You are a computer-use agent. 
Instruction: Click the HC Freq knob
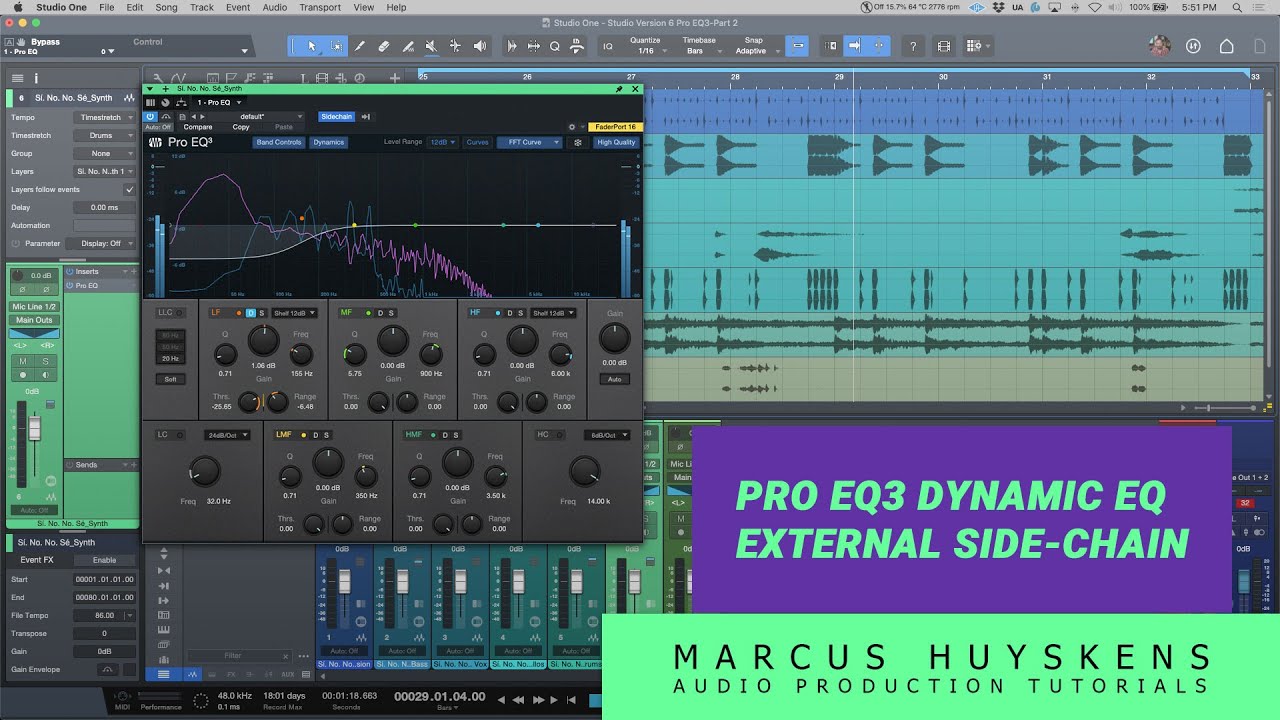(584, 471)
